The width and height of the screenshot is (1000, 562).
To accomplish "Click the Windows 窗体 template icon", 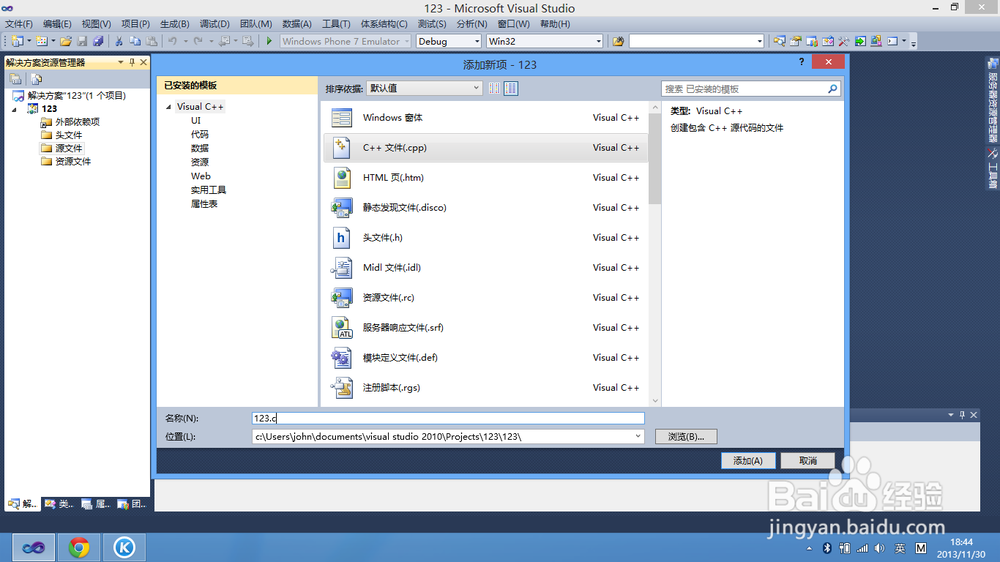I will pyautogui.click(x=341, y=117).
